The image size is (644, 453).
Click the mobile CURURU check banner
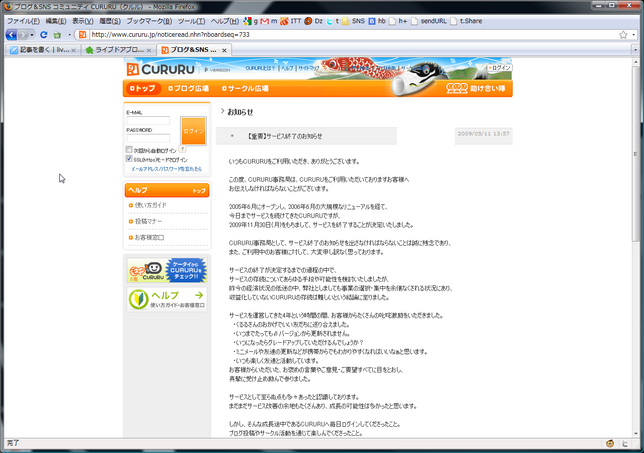pos(167,270)
